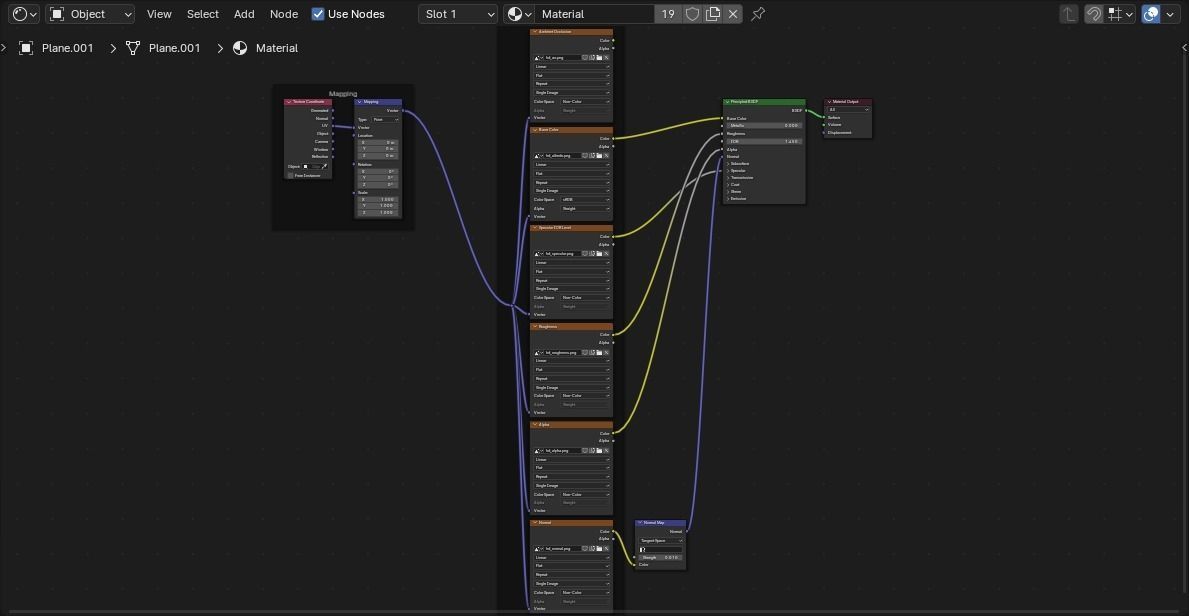Duplicate material with the new material icon
The width and height of the screenshot is (1189, 616).
(x=713, y=14)
